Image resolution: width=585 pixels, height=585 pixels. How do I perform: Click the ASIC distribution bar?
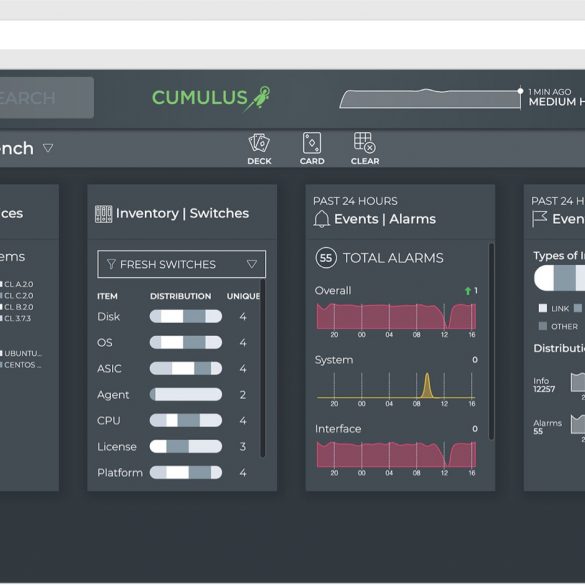point(186,369)
